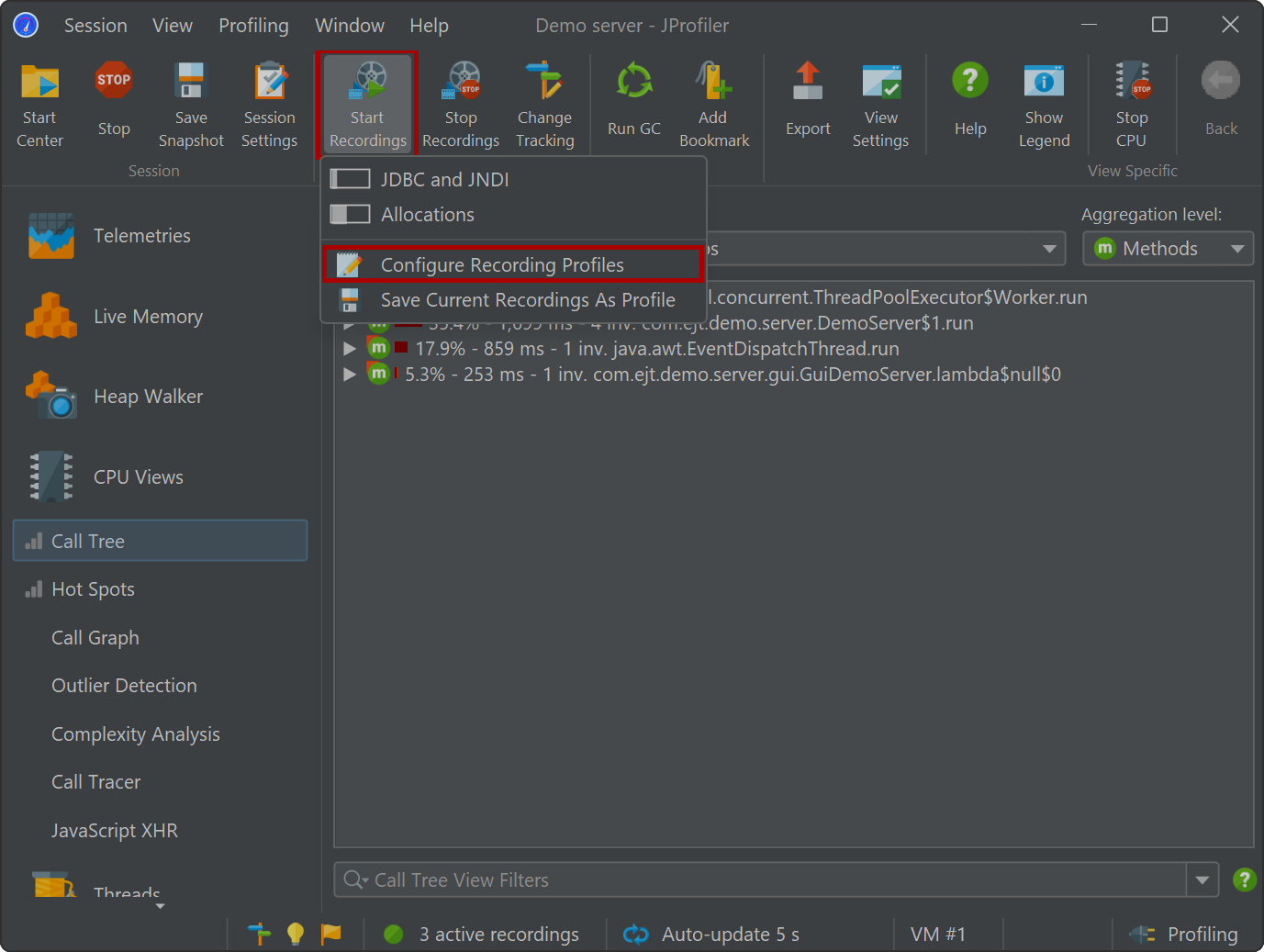1264x952 pixels.
Task: Open the Change Tracking tool
Action: coord(544,106)
